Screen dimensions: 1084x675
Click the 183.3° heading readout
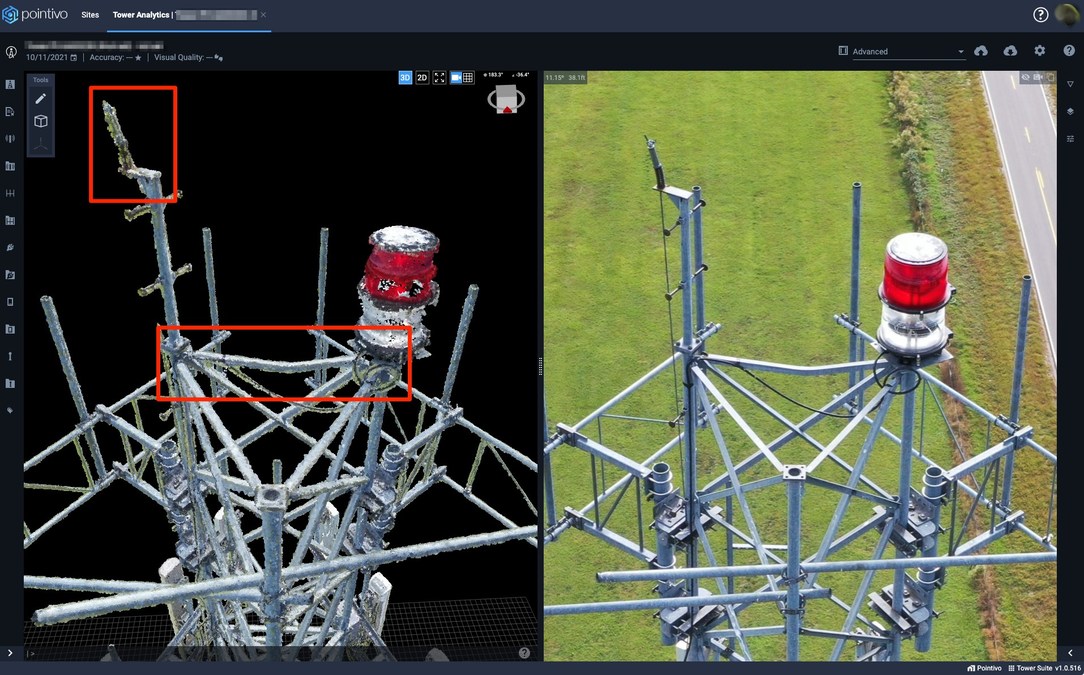point(494,75)
